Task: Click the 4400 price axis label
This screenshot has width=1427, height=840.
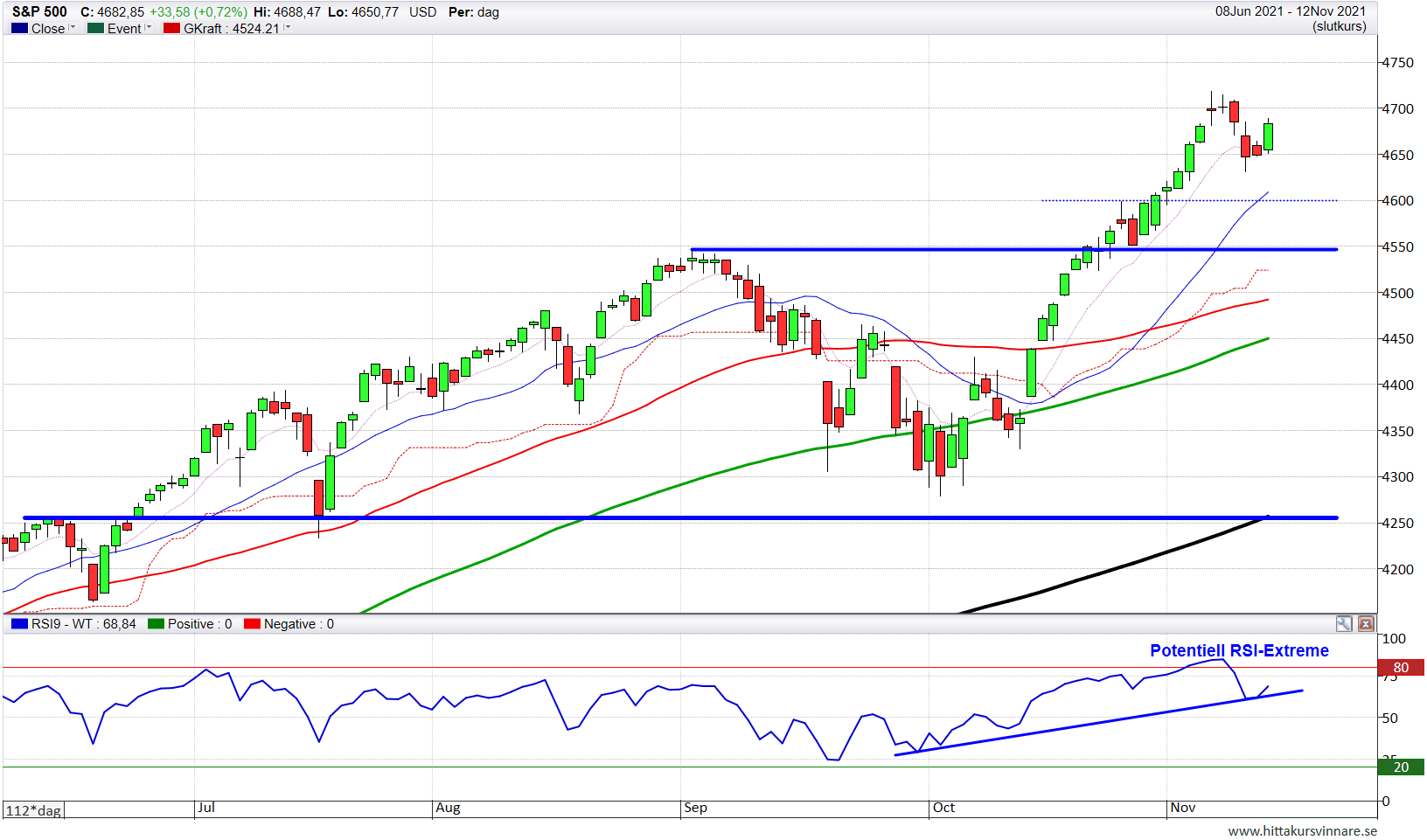Action: pos(1397,385)
